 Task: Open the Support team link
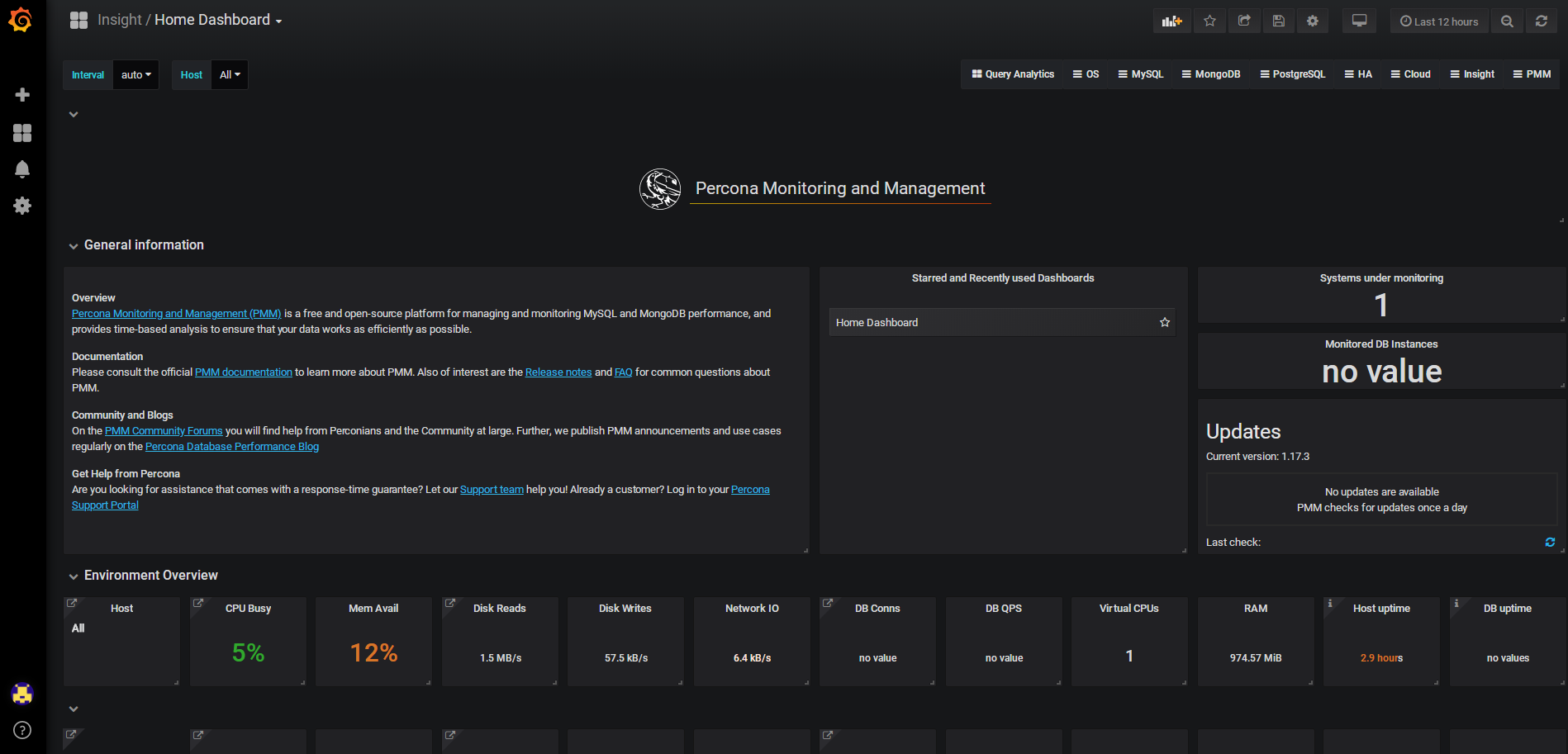coord(492,490)
